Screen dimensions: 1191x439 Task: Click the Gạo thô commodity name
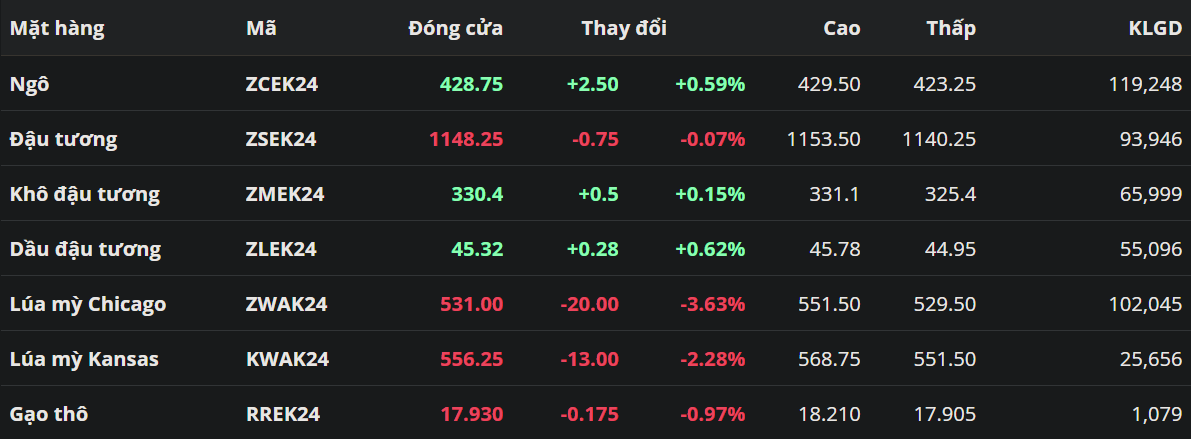point(49,414)
